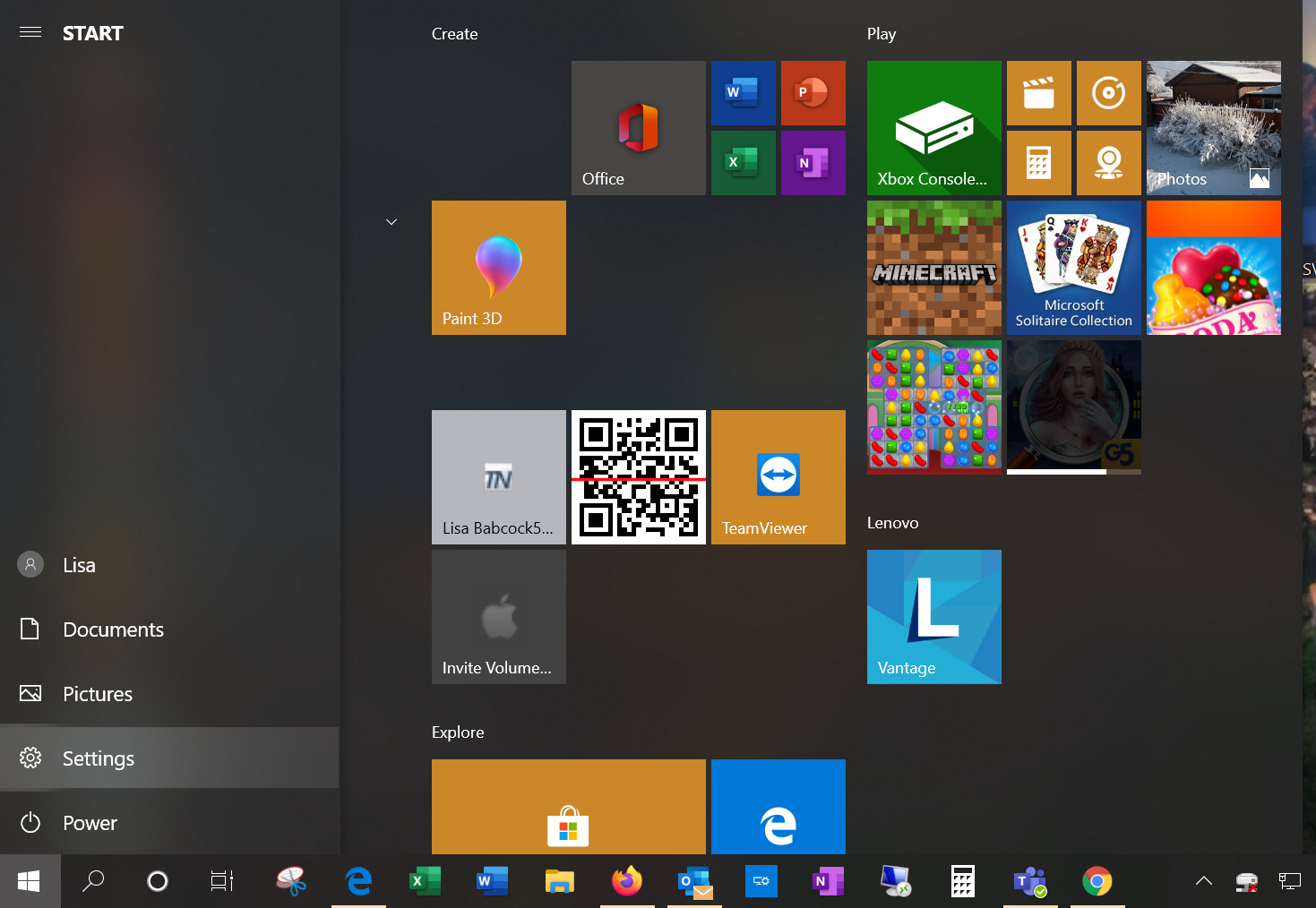Open the Pictures folder

click(169, 694)
